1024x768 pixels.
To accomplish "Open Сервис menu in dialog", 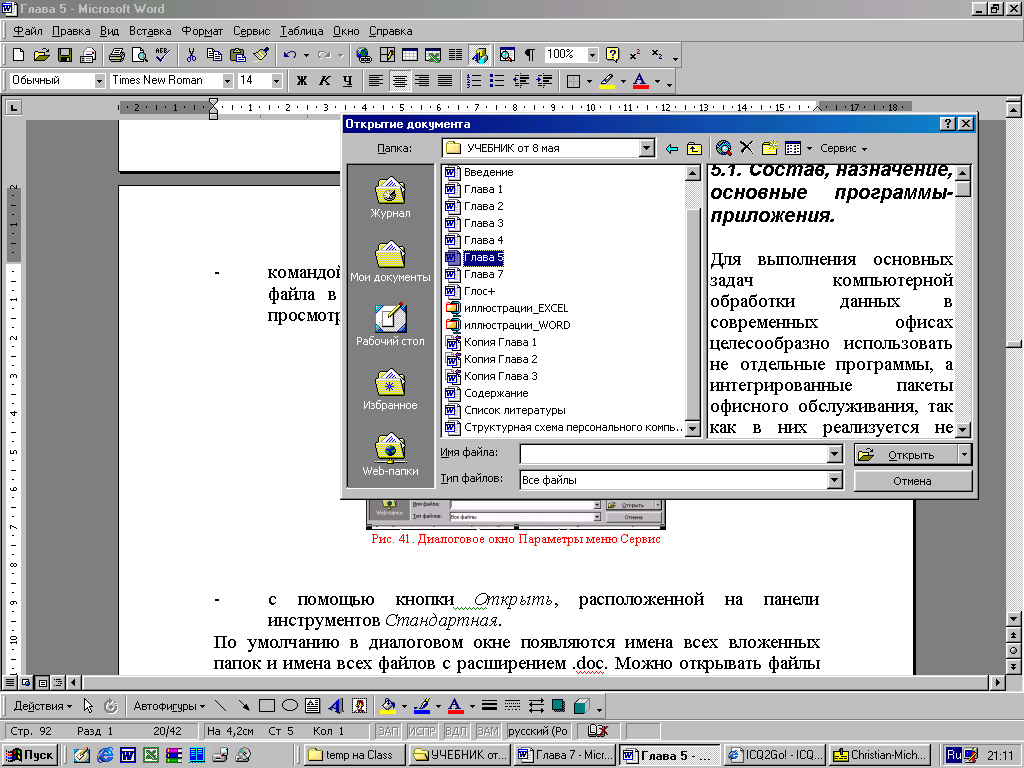I will (844, 148).
